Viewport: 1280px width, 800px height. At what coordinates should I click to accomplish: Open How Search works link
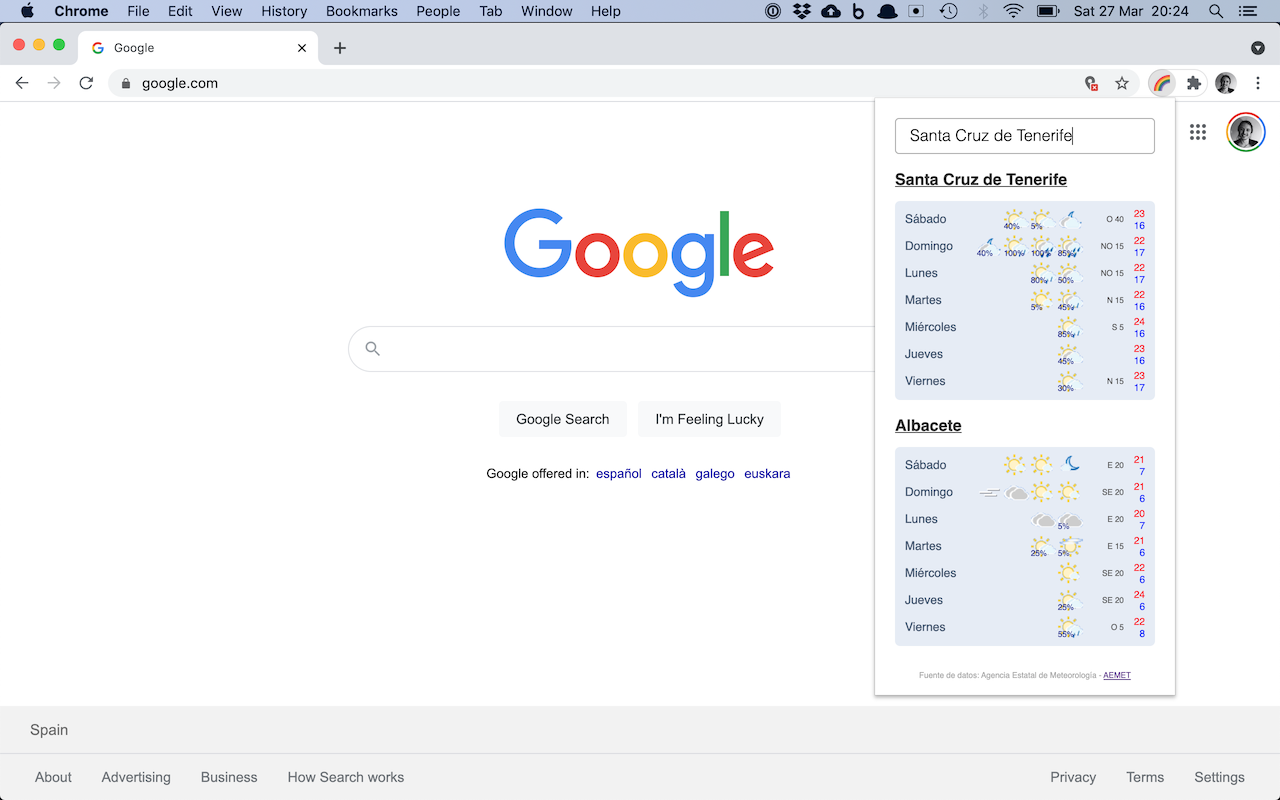click(346, 777)
